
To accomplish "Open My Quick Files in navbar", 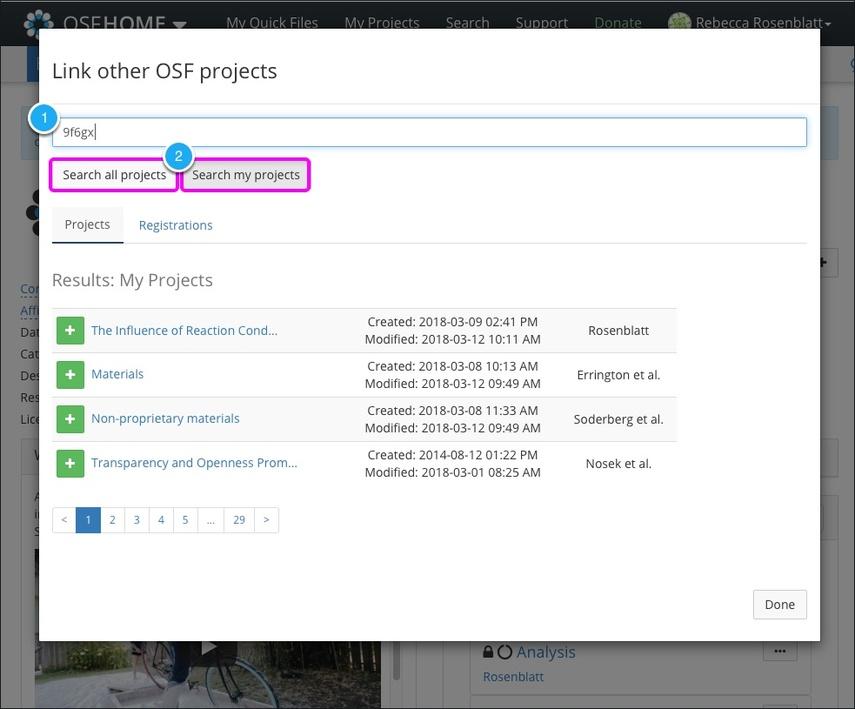I will (272, 22).
